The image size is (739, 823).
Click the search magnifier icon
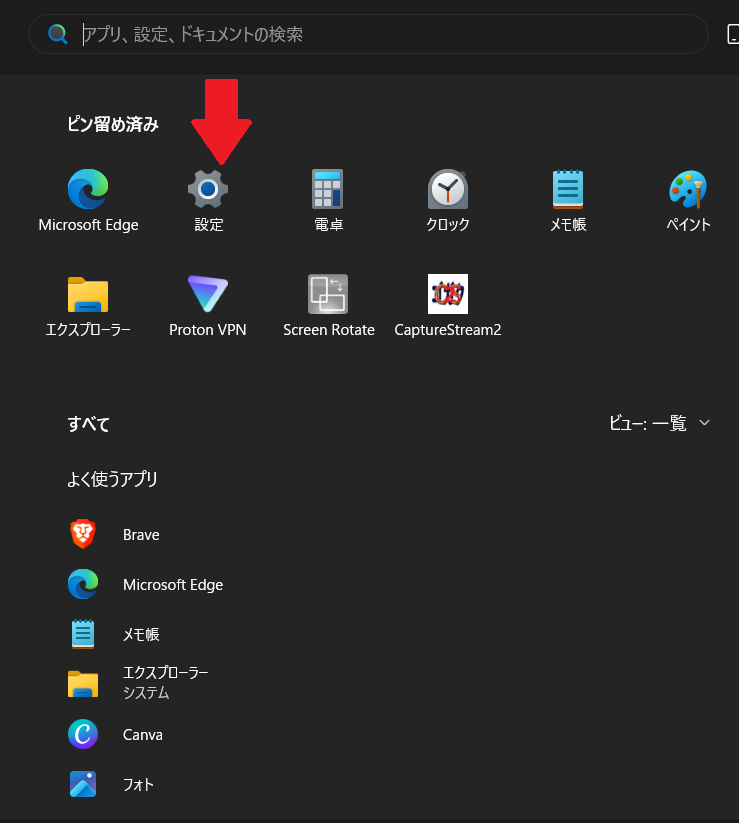point(57,34)
